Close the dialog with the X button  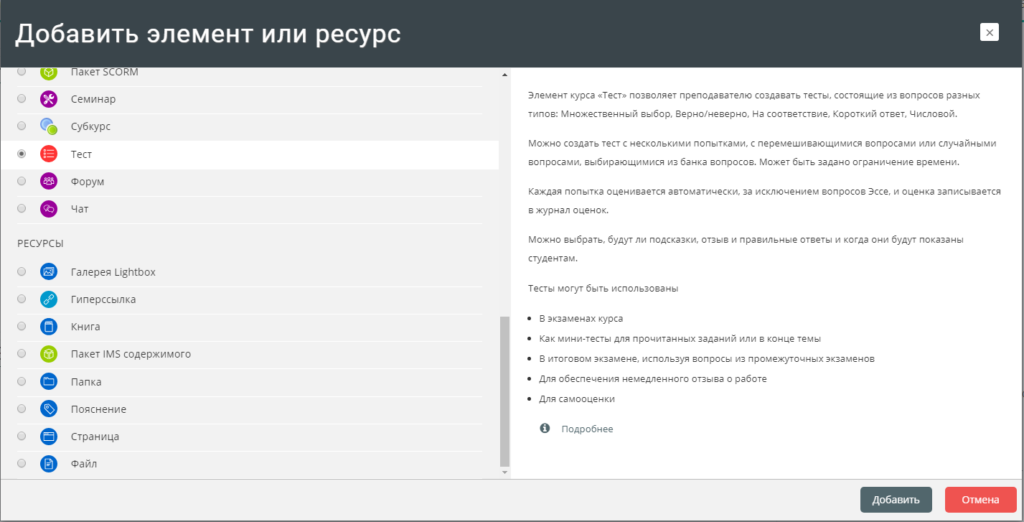[x=989, y=32]
